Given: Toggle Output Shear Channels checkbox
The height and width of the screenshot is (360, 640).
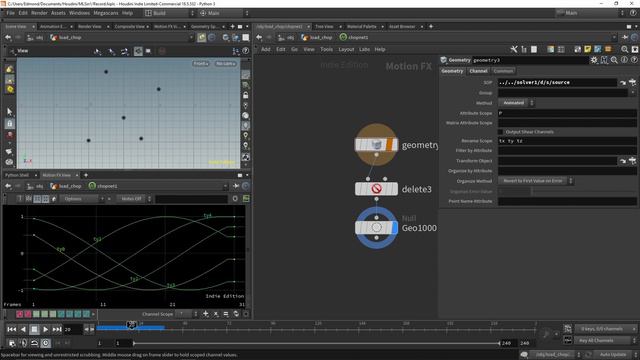Looking at the screenshot, I should coord(500,132).
